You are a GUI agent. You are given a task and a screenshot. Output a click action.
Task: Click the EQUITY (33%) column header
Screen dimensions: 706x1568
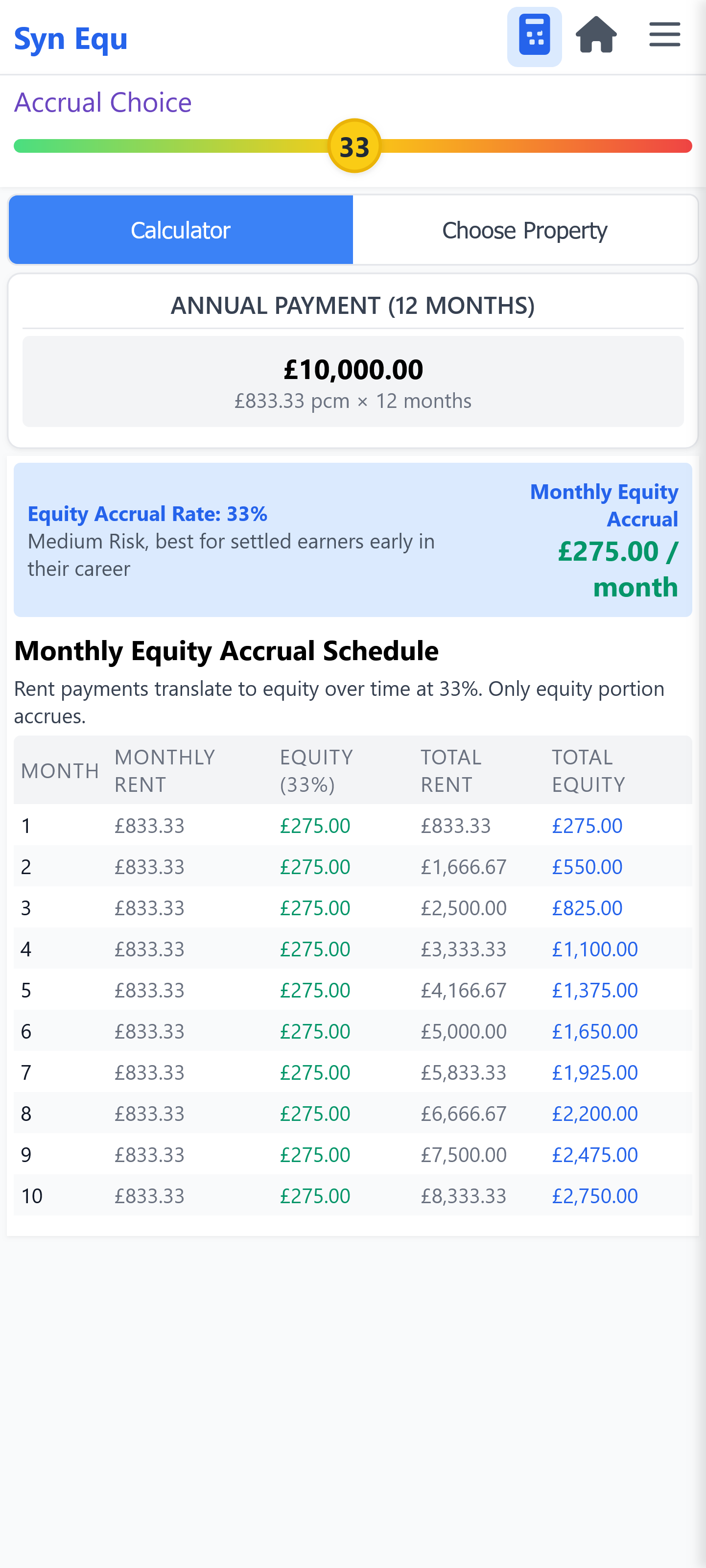[x=316, y=771]
